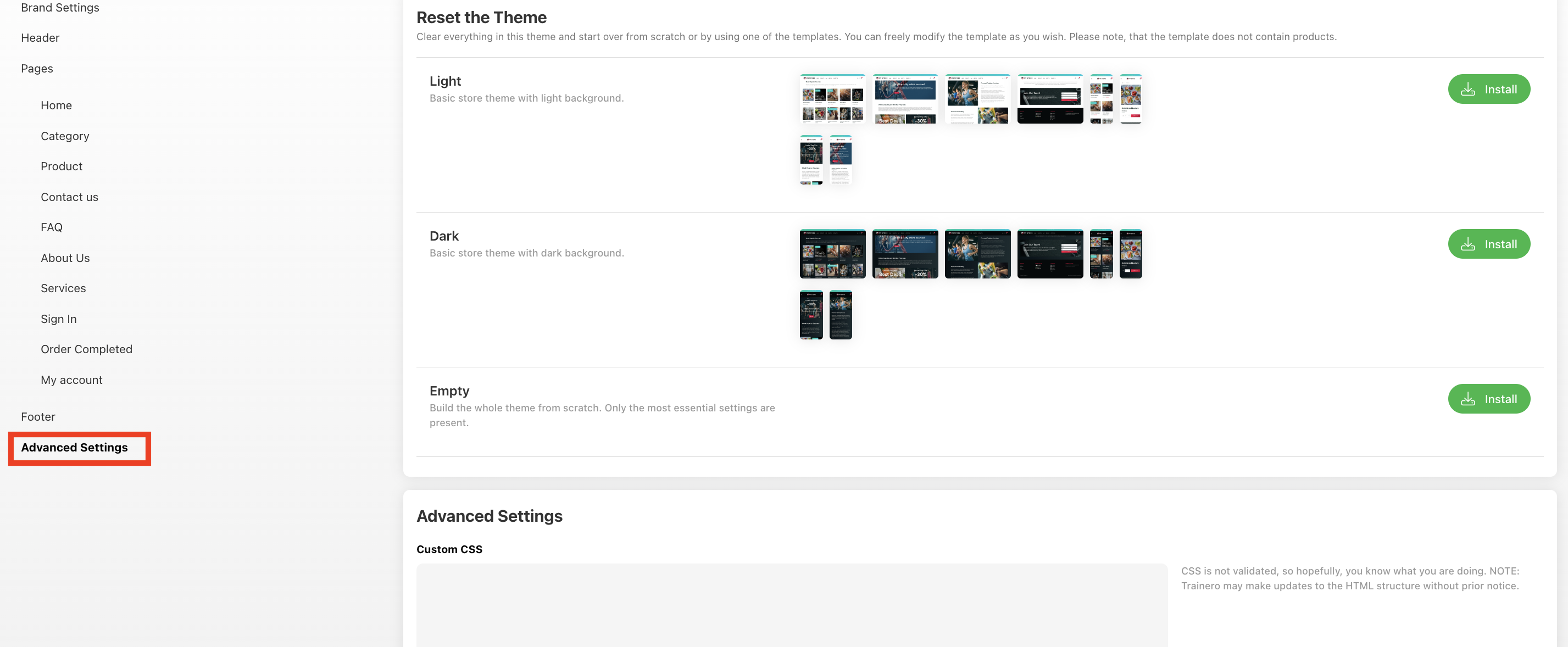Click into the Custom CSS text area
1568x647 pixels.
(791, 605)
